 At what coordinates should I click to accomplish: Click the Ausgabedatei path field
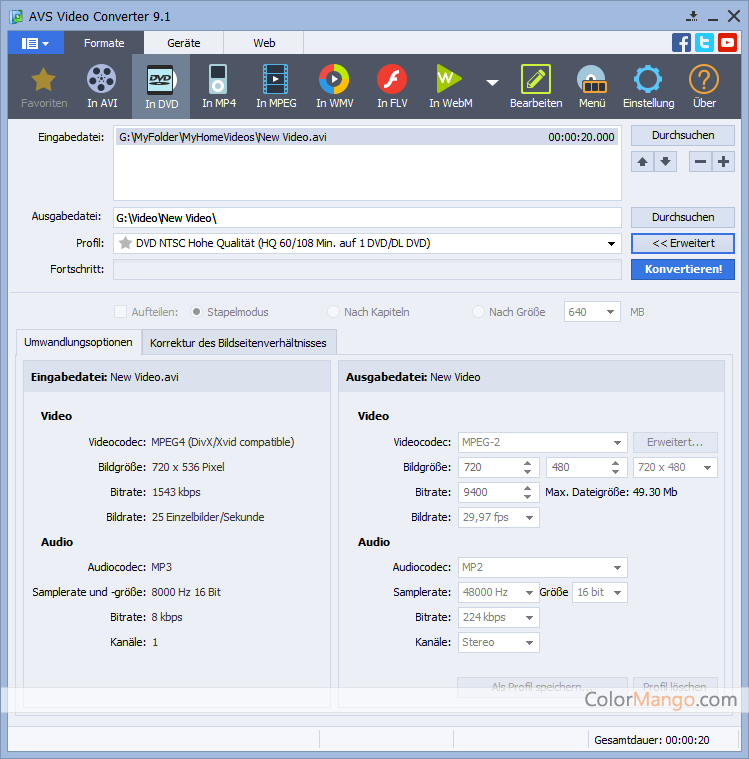(367, 218)
